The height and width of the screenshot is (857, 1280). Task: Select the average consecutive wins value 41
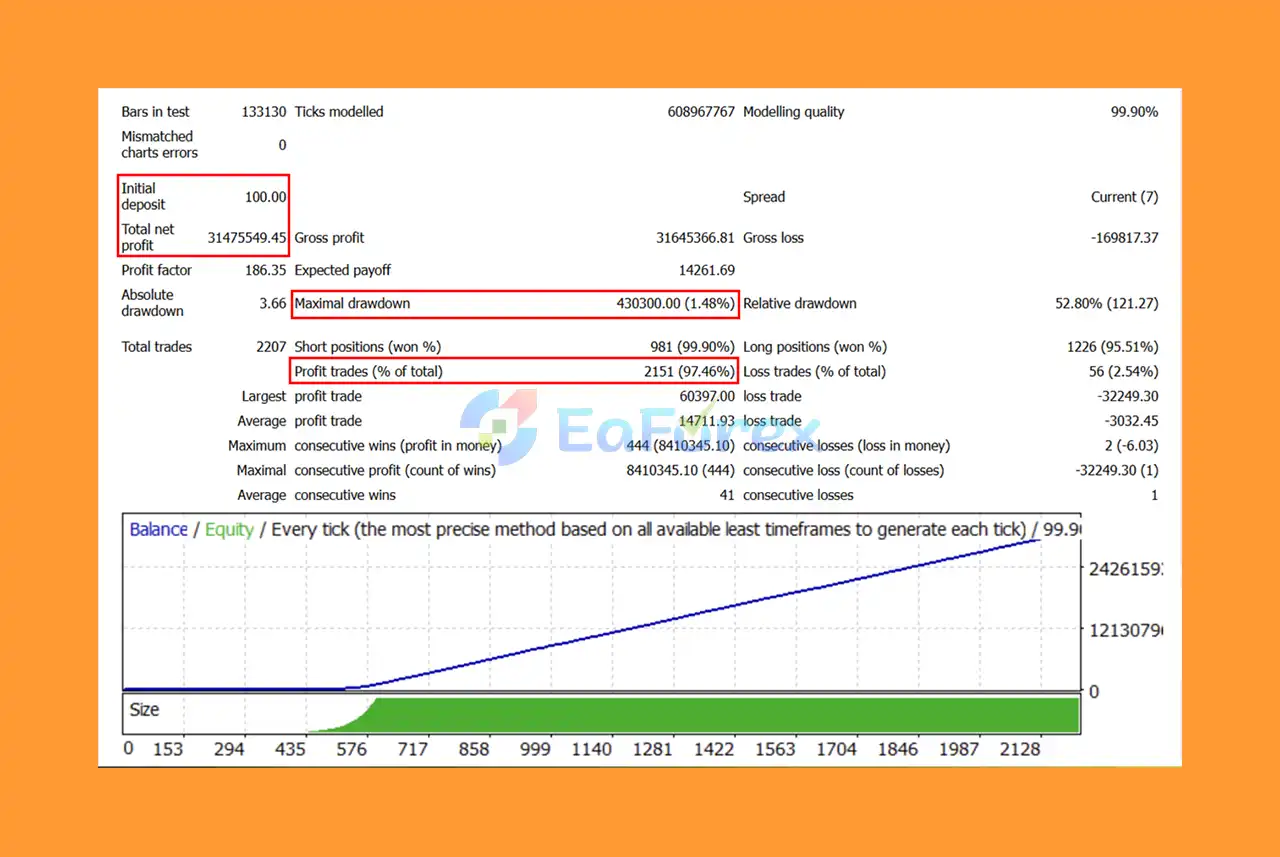tap(726, 495)
